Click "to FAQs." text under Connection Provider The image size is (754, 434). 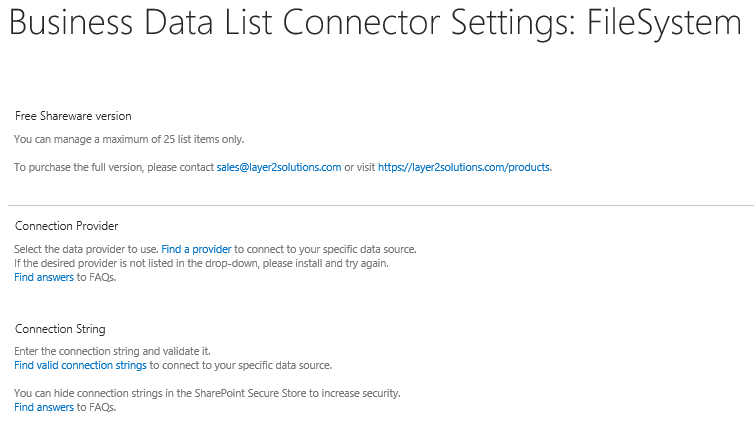tap(97, 277)
